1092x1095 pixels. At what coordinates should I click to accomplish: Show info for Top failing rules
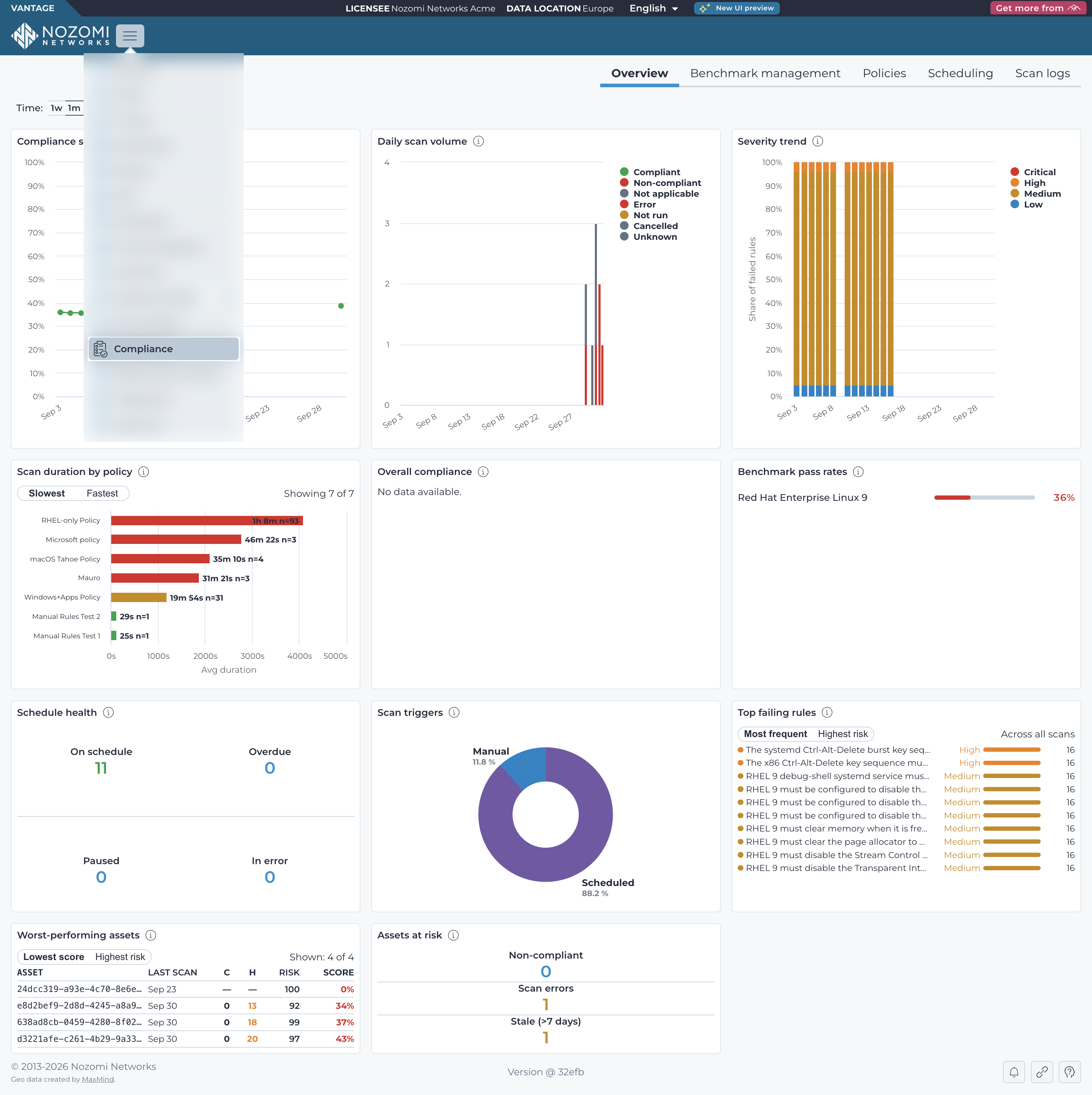(827, 712)
